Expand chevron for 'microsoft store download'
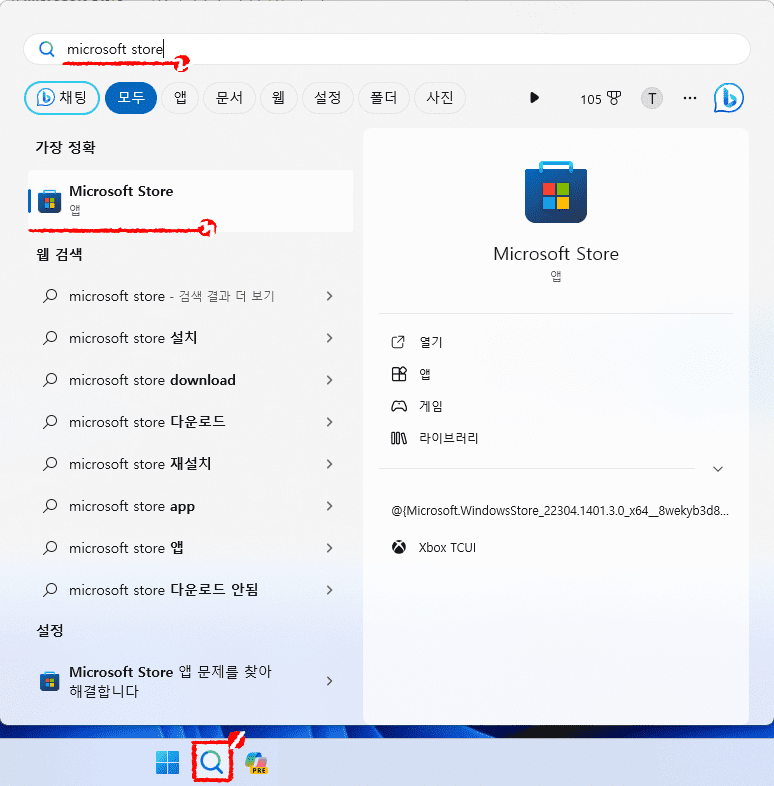 point(329,380)
